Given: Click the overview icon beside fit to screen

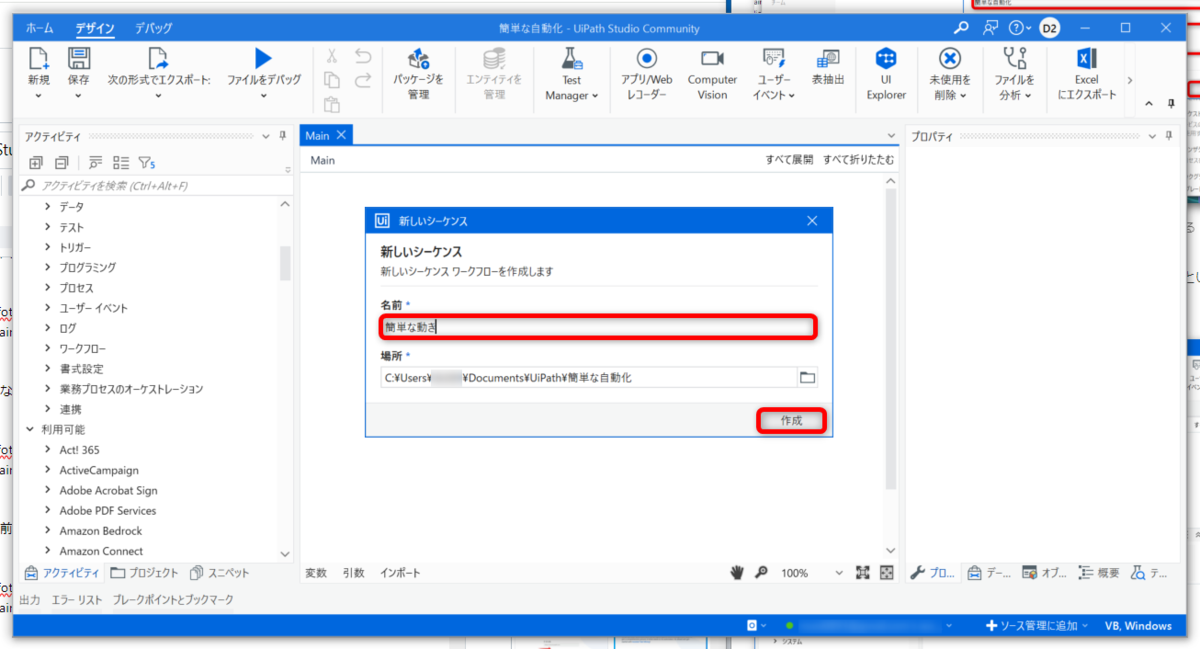Looking at the screenshot, I should (886, 573).
